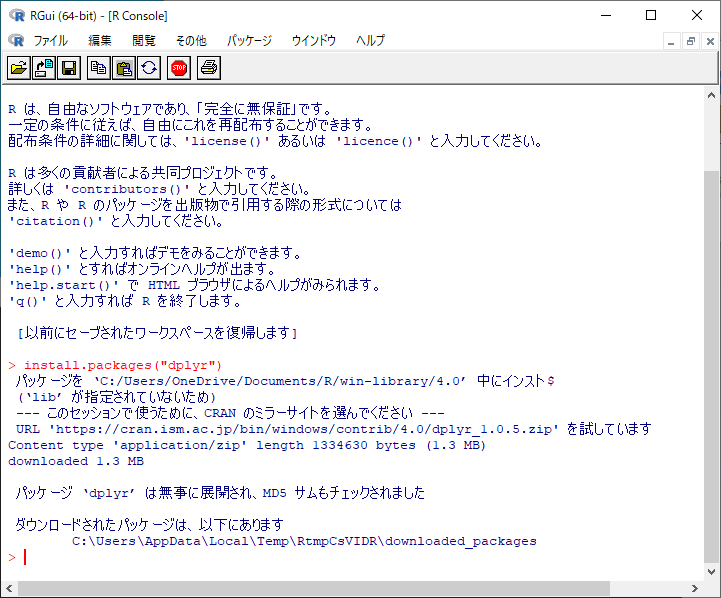Screen dimensions: 721x598
Task: Close the main RGui window
Action: point(697,15)
